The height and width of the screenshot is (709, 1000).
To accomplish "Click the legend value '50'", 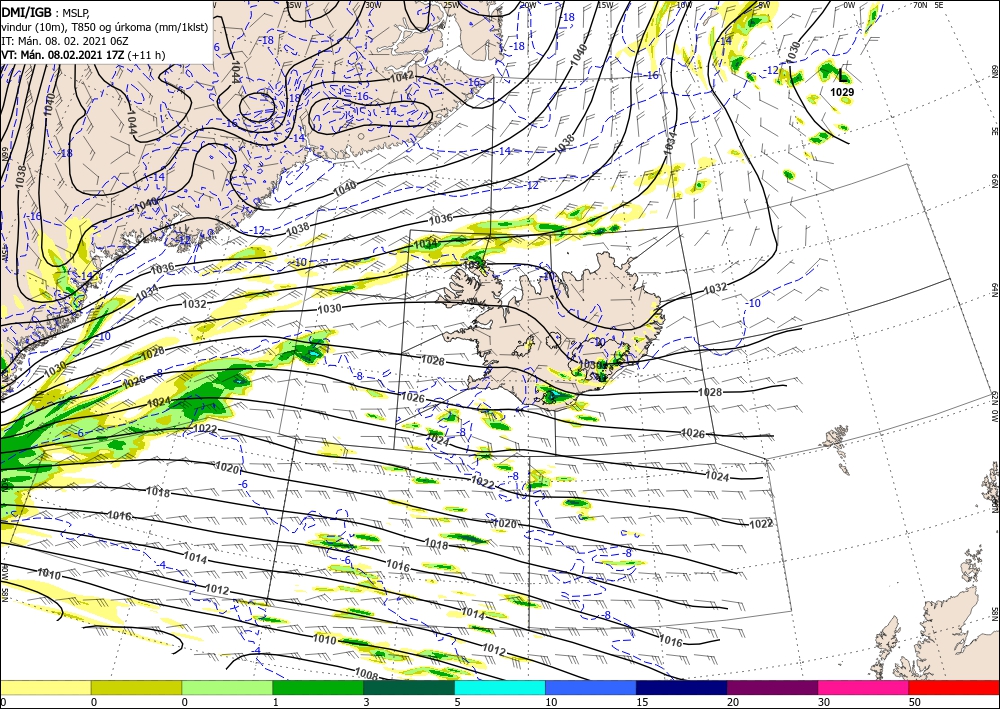I will [x=914, y=702].
